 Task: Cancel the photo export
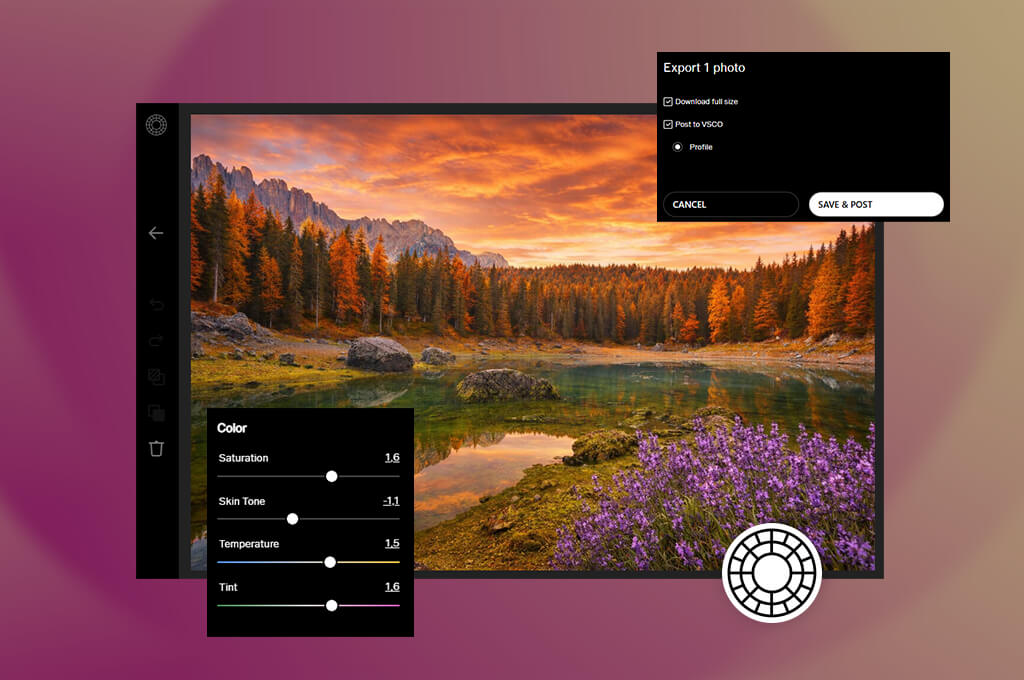(x=731, y=204)
